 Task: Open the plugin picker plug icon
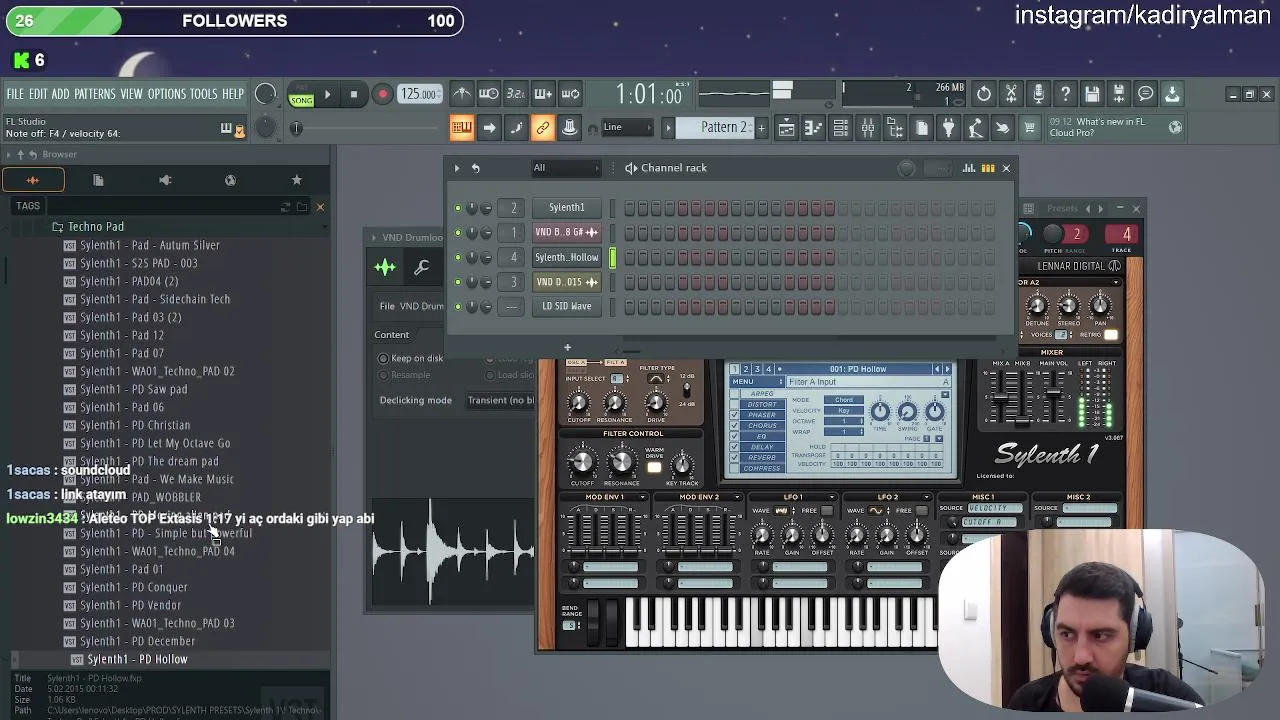949,128
